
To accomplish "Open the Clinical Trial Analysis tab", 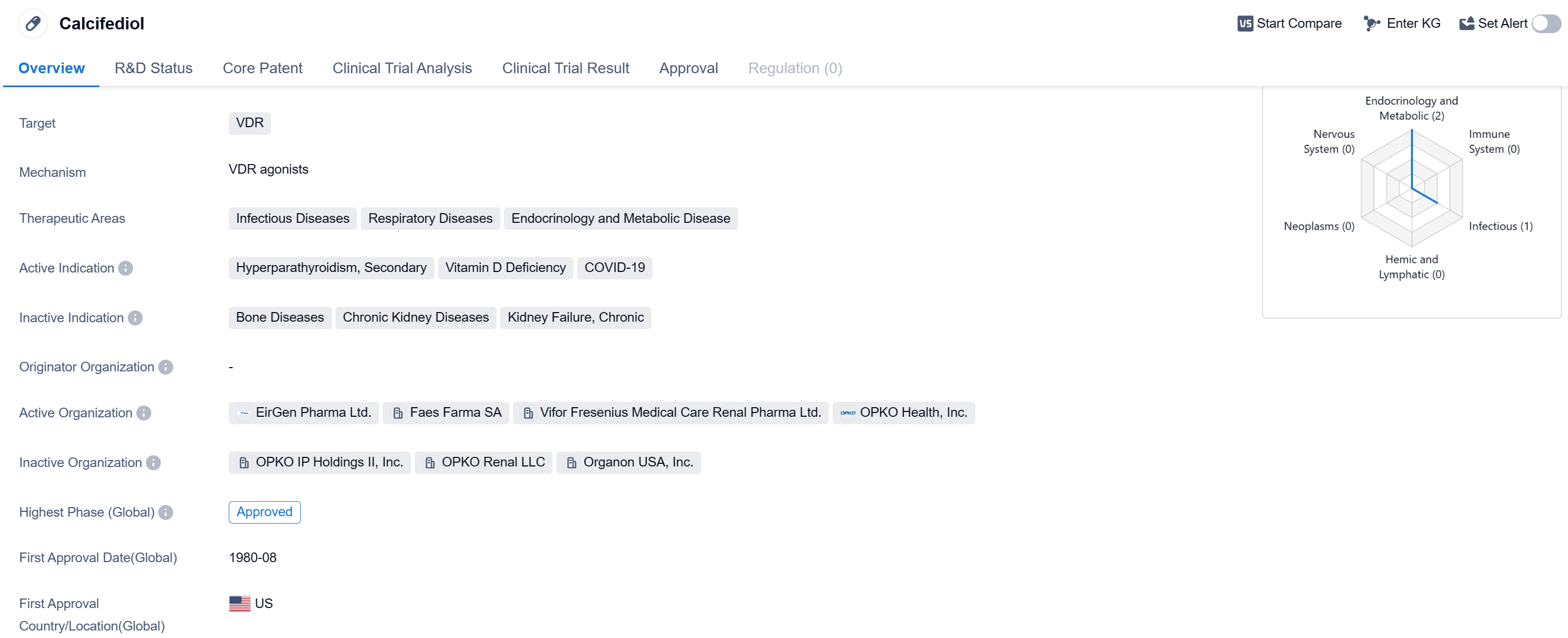I will pos(402,68).
